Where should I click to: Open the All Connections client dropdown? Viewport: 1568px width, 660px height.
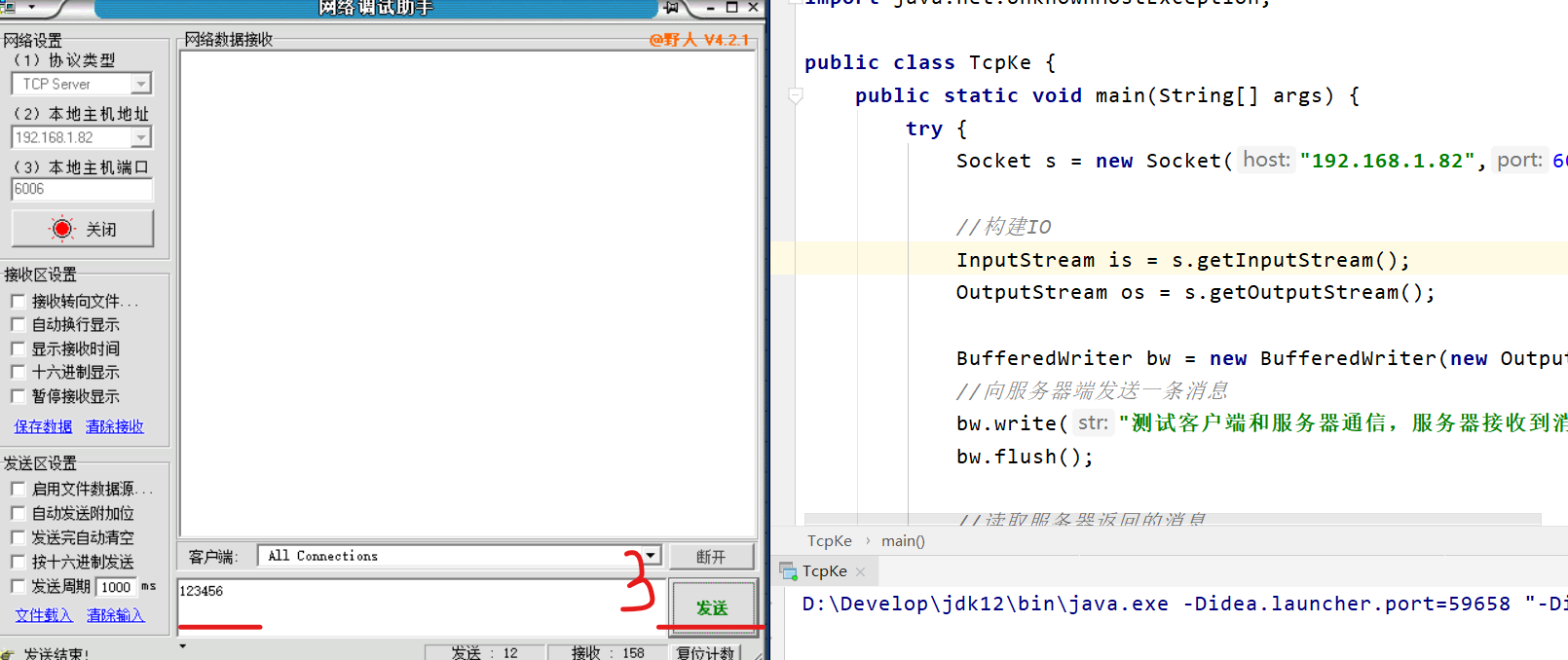[x=652, y=556]
